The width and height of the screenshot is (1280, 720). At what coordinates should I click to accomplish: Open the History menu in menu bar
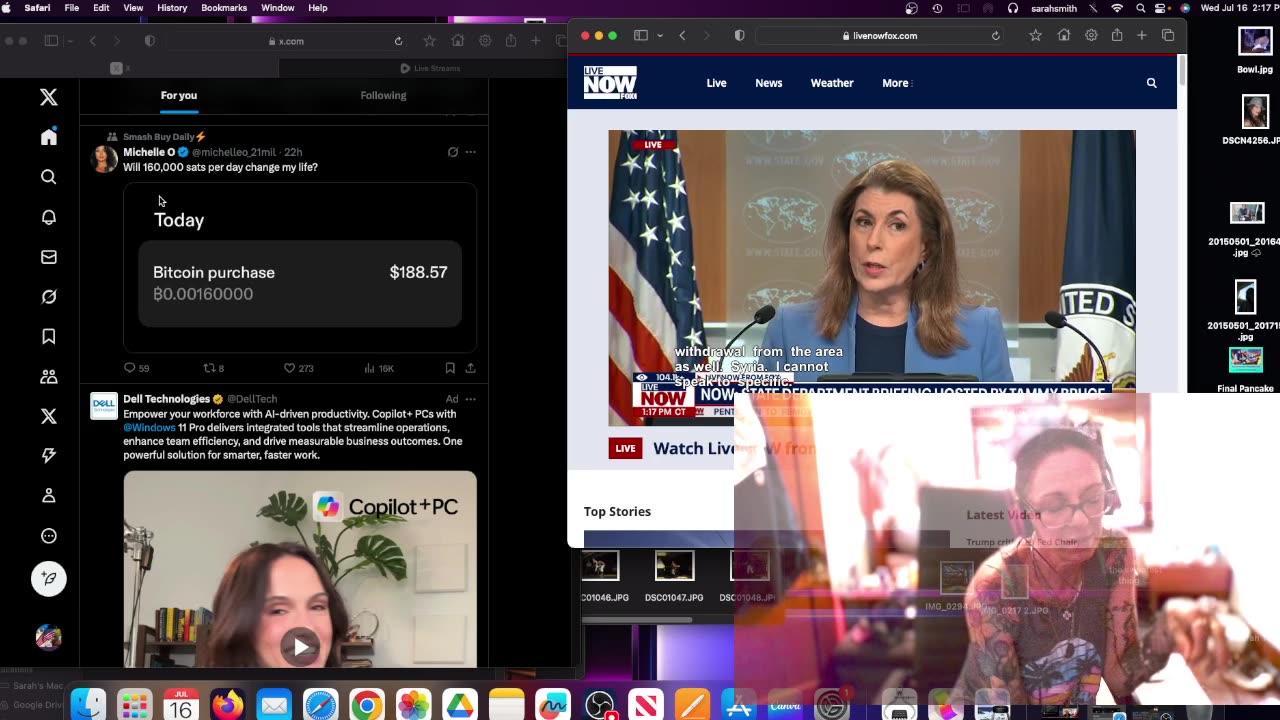(172, 8)
